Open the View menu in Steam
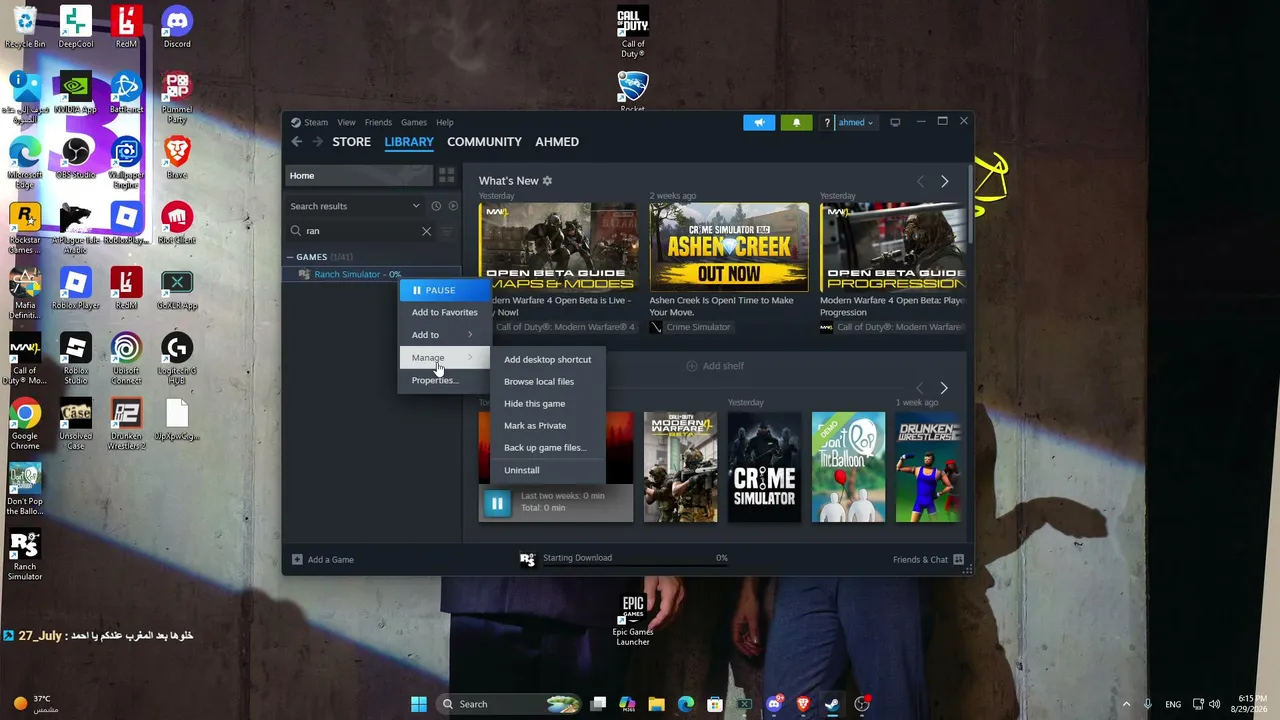Image resolution: width=1280 pixels, height=720 pixels. tap(346, 122)
